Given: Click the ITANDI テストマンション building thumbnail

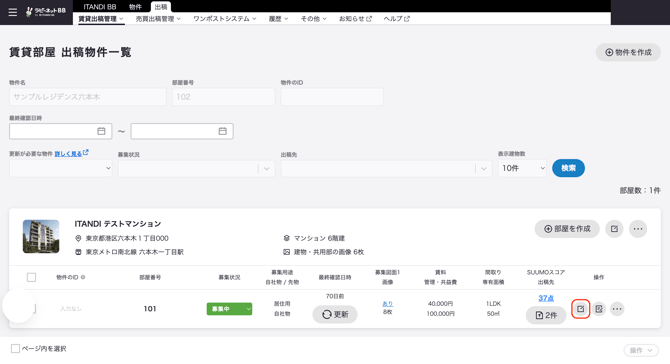Looking at the screenshot, I should coord(41,236).
